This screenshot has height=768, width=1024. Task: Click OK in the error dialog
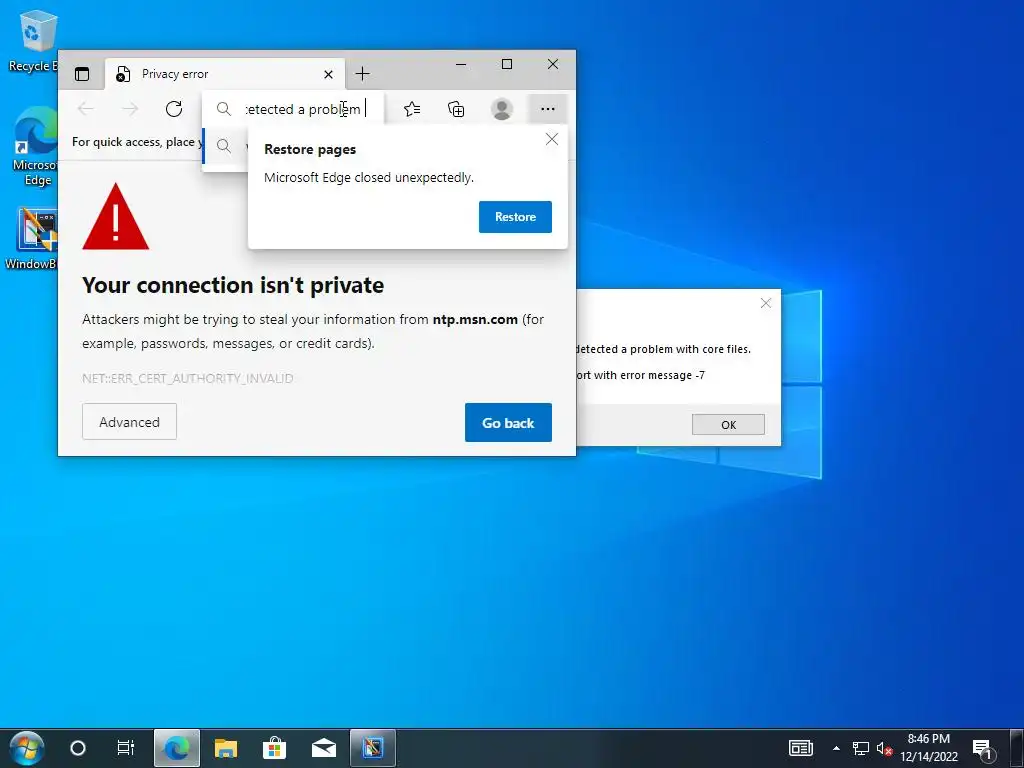(x=728, y=424)
